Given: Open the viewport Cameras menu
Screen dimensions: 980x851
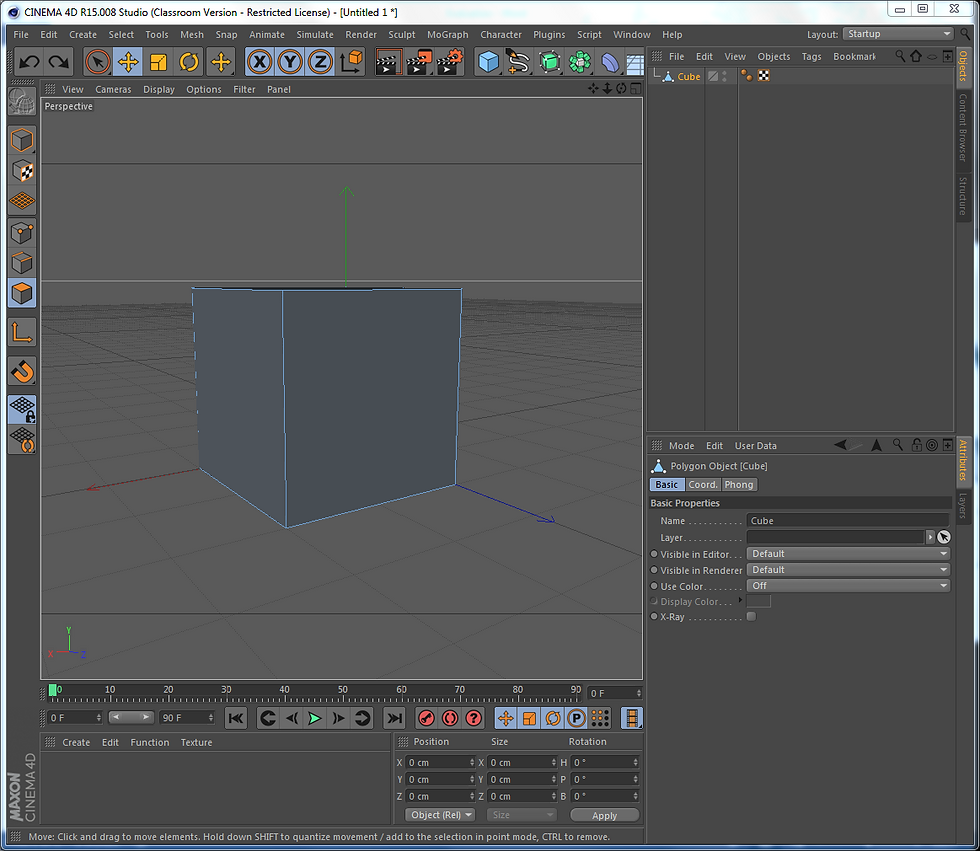Looking at the screenshot, I should point(113,89).
